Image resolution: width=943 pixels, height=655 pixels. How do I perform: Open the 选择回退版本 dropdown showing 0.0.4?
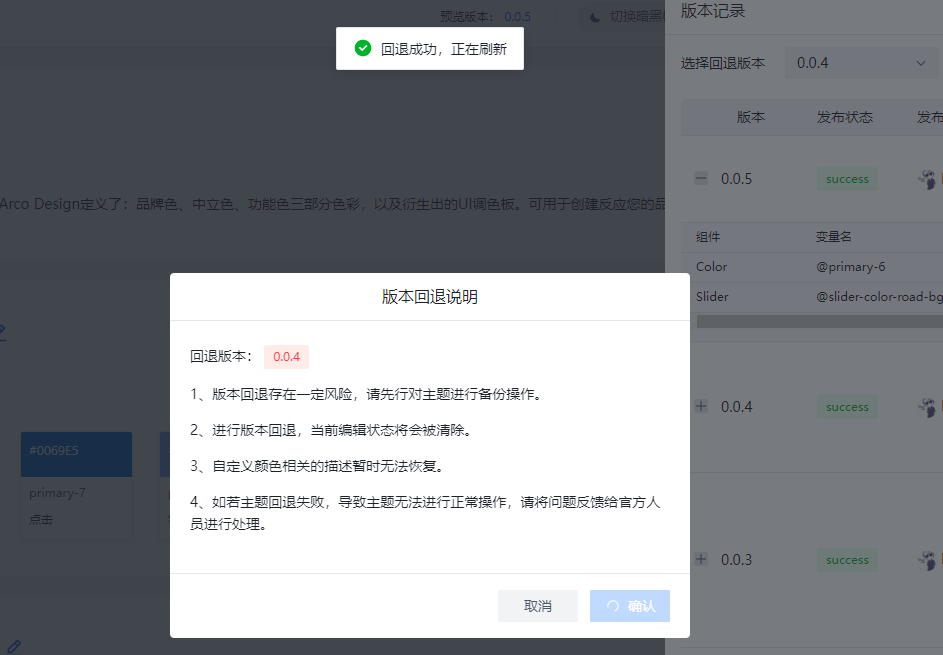pyautogui.click(x=861, y=63)
